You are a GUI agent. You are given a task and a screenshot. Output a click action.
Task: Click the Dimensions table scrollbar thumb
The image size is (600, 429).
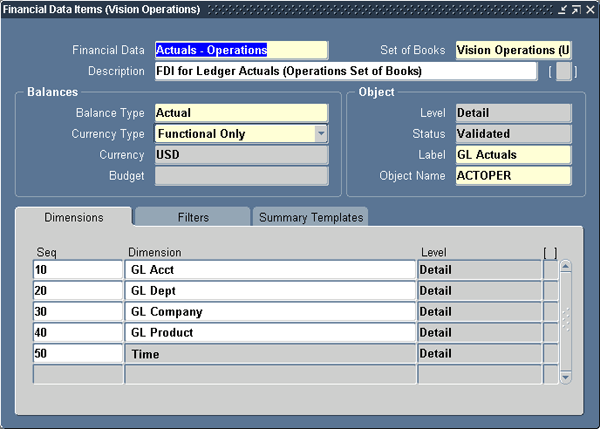click(x=566, y=321)
